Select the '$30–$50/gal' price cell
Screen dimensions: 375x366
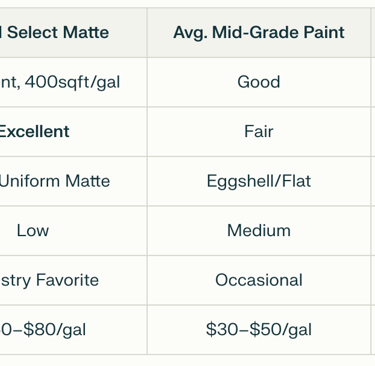point(259,330)
